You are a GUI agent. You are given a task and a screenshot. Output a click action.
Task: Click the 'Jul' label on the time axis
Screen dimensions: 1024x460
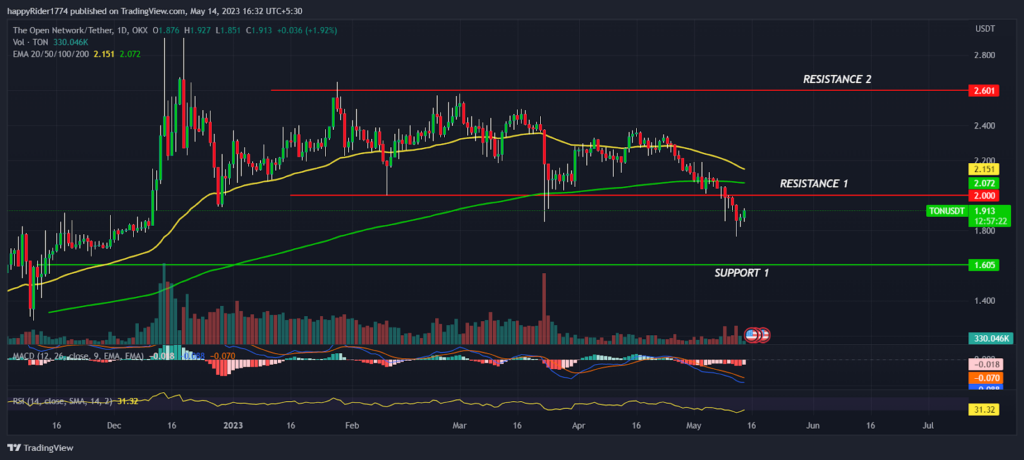point(929,425)
